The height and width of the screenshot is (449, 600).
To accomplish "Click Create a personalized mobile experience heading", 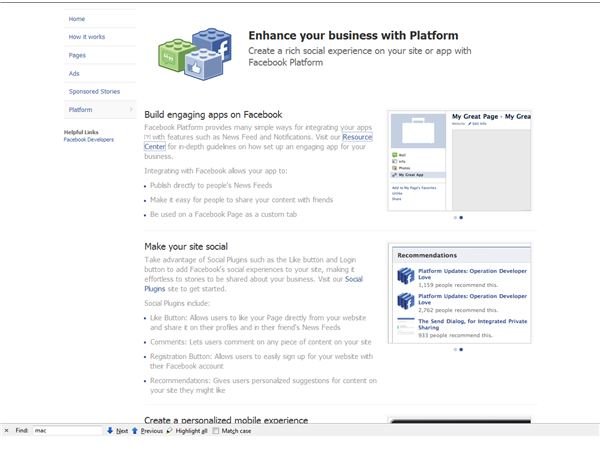I will click(x=226, y=420).
